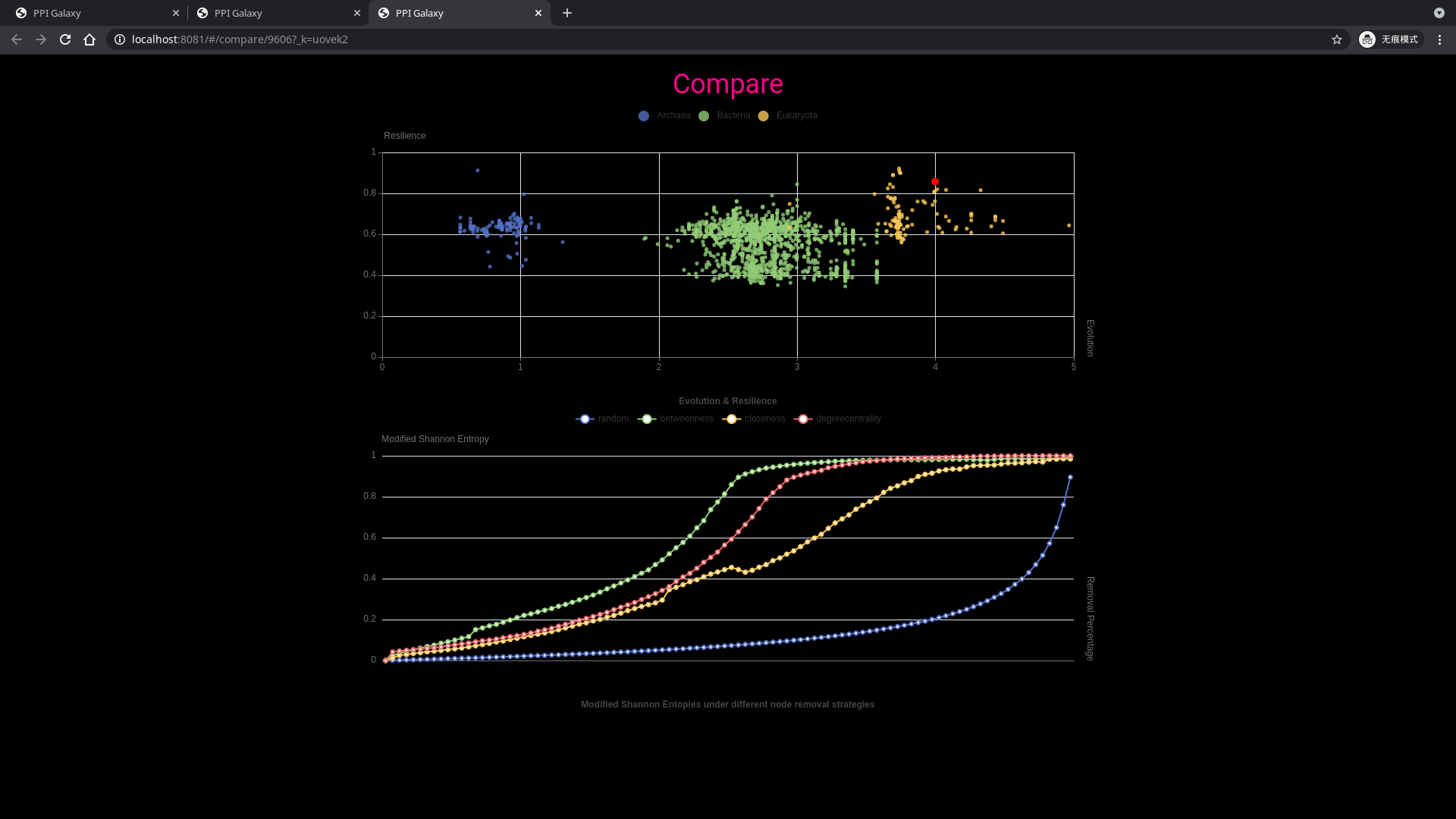Toggle closeness legend entry
This screenshot has width=1456, height=819.
point(755,419)
